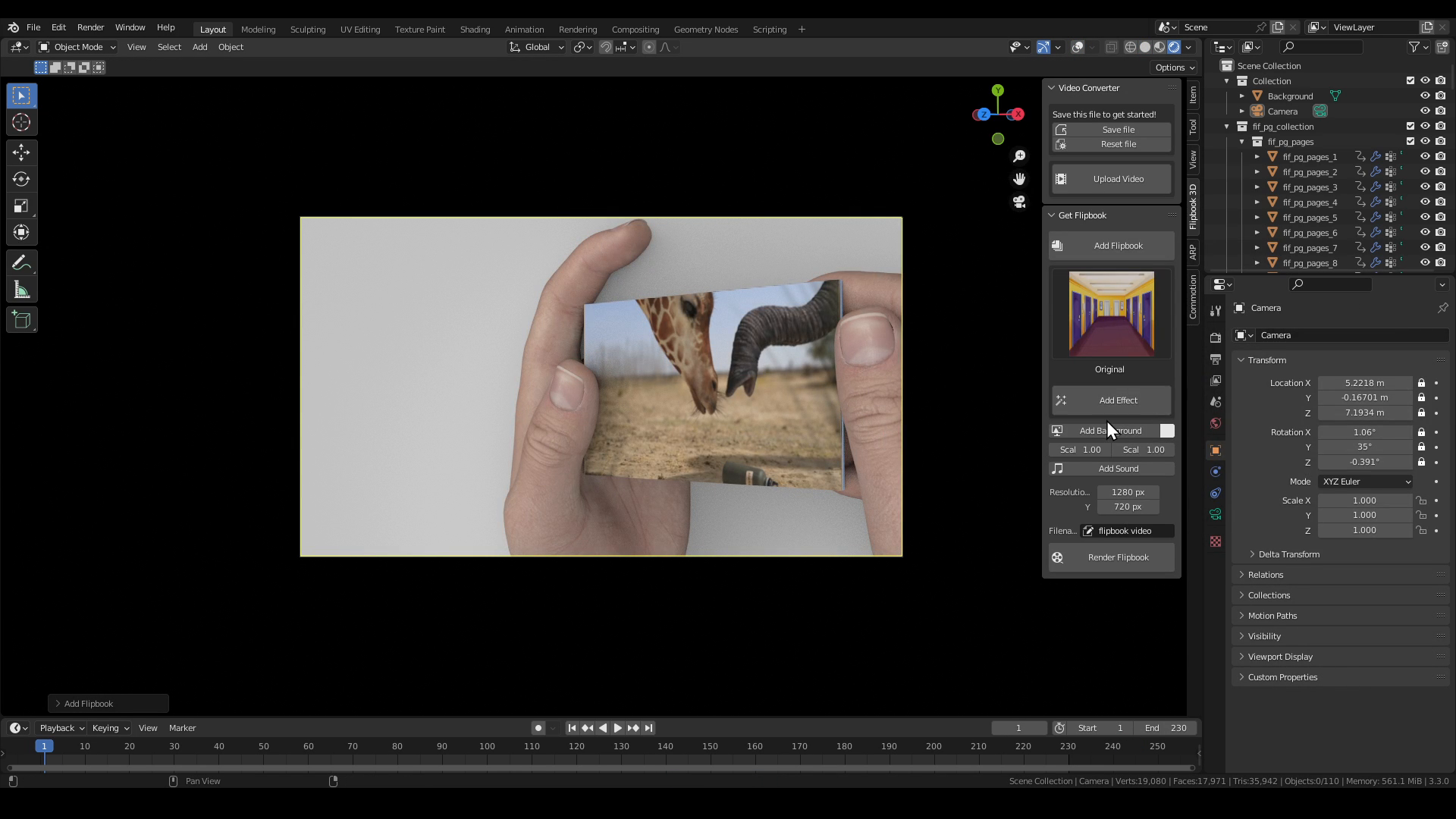Activate the Rotate tool
Viewport: 1456px width, 819px height.
[x=21, y=180]
